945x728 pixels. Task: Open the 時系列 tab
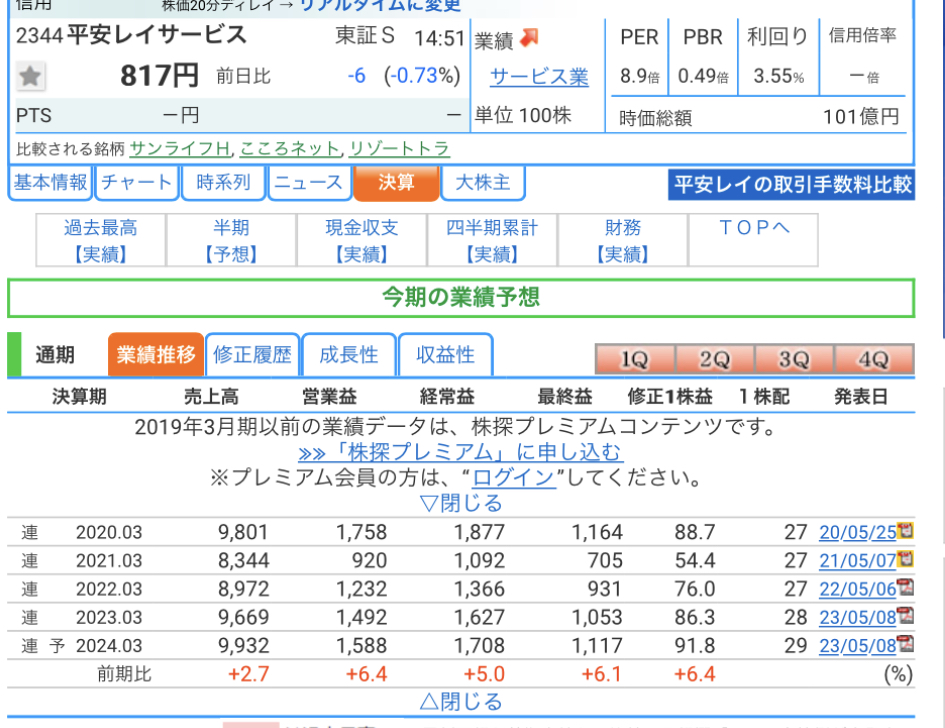coord(223,183)
